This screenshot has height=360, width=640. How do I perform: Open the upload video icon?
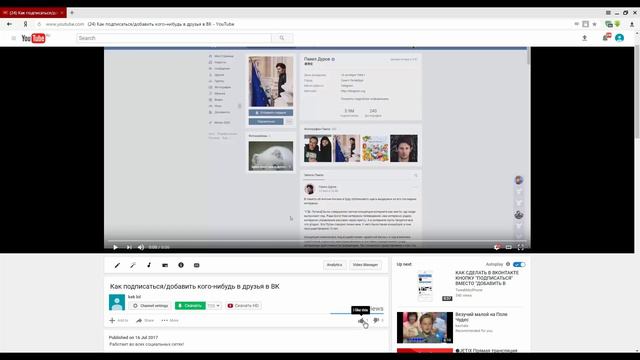click(584, 38)
